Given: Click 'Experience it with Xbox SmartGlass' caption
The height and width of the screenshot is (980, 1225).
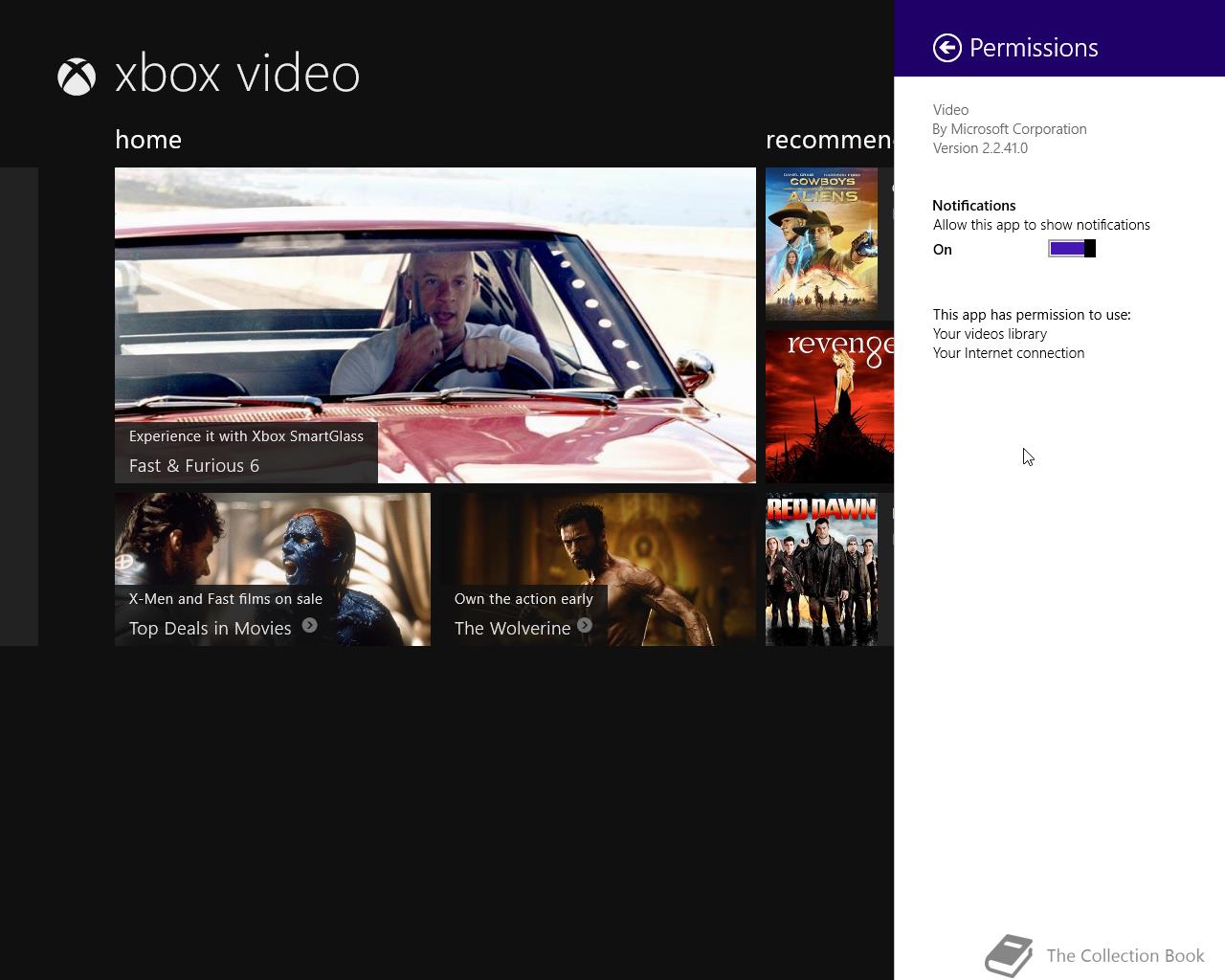Looking at the screenshot, I should click(x=246, y=436).
